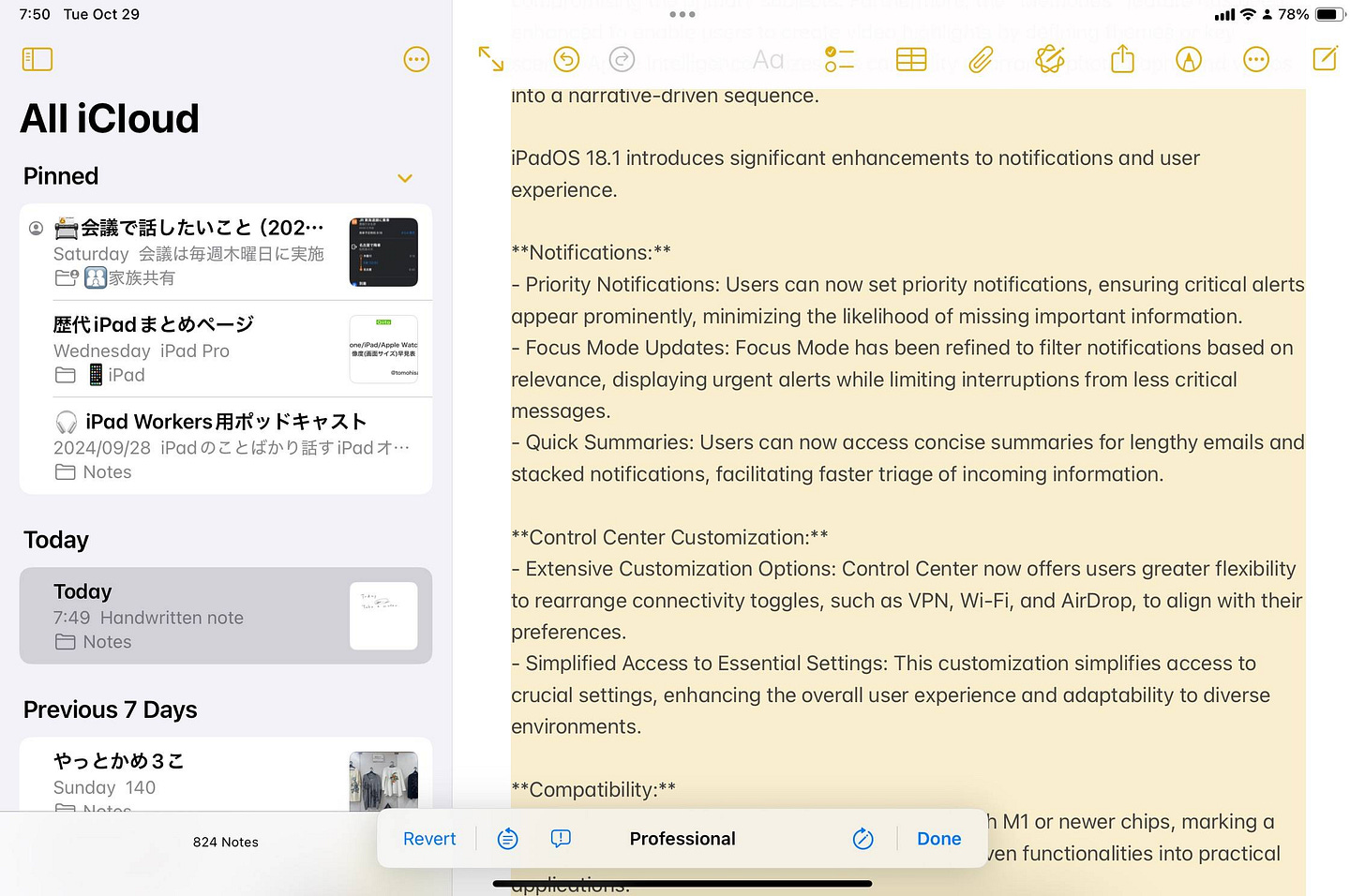
Task: Tap the Previous 7 Days header
Action: click(x=111, y=709)
